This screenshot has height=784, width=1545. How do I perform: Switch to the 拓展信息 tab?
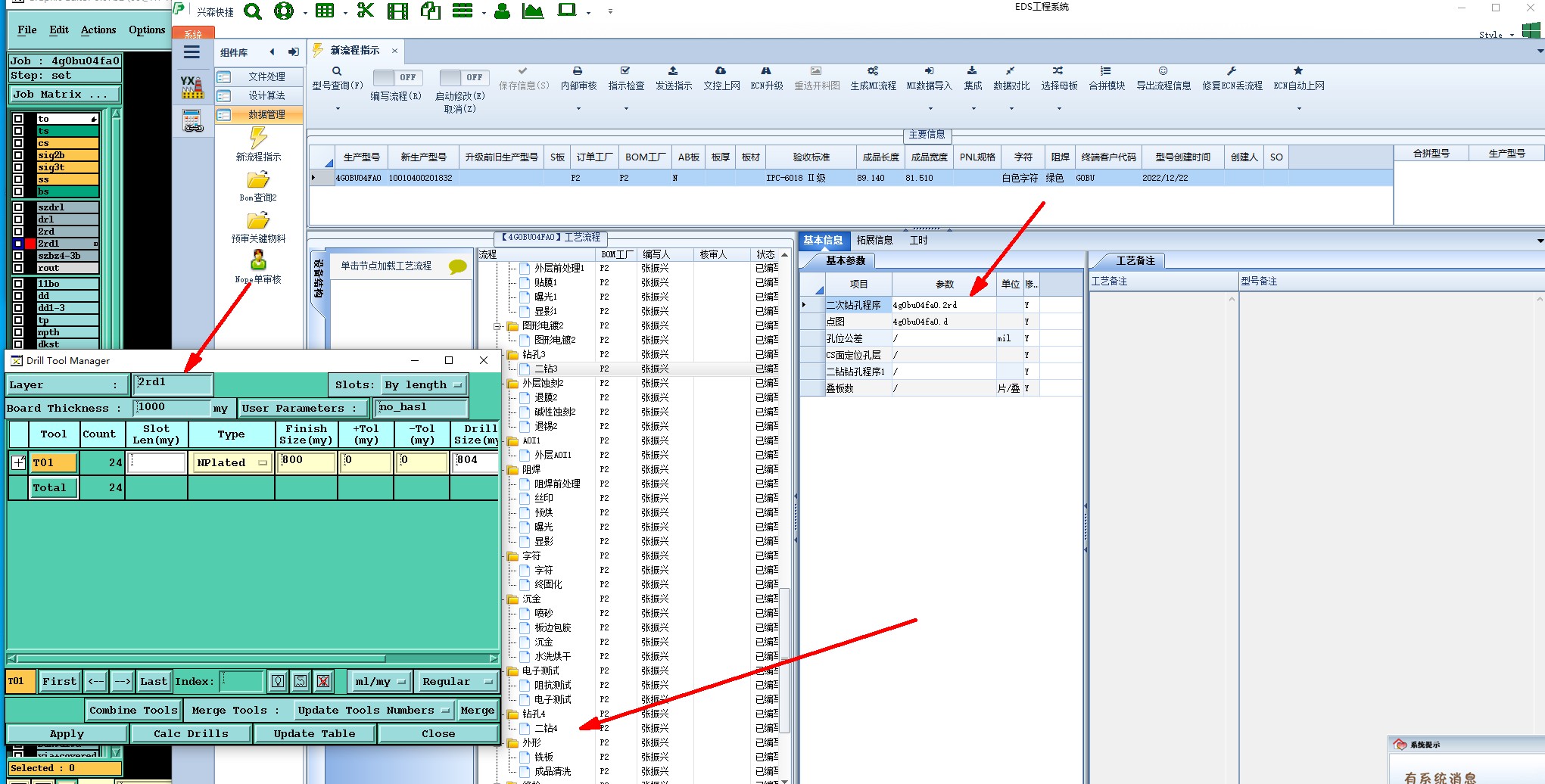click(x=874, y=240)
